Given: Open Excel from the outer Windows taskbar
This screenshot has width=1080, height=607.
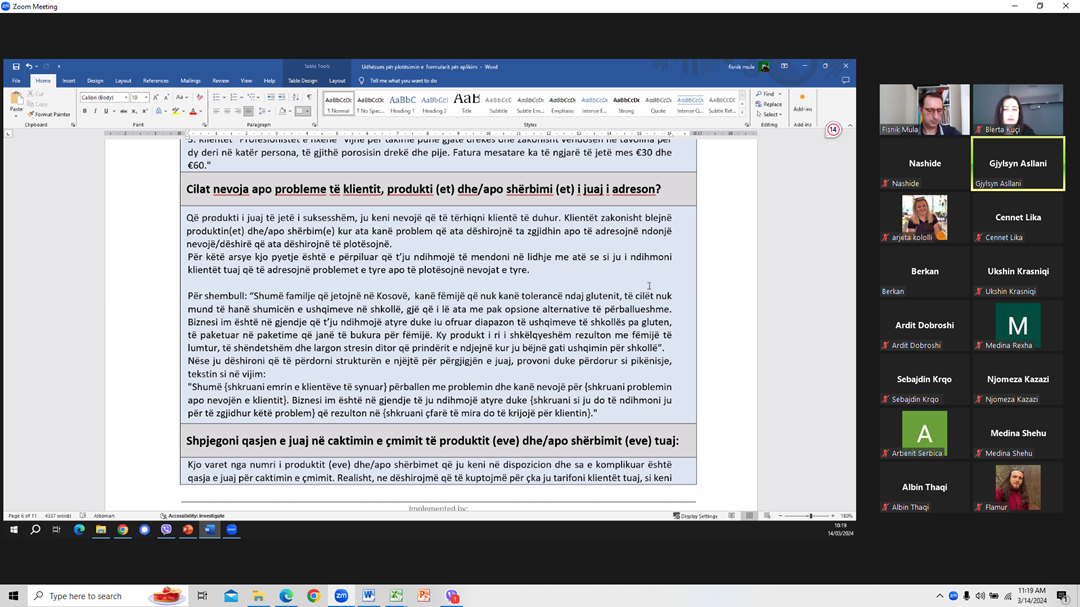Looking at the screenshot, I should [396, 596].
